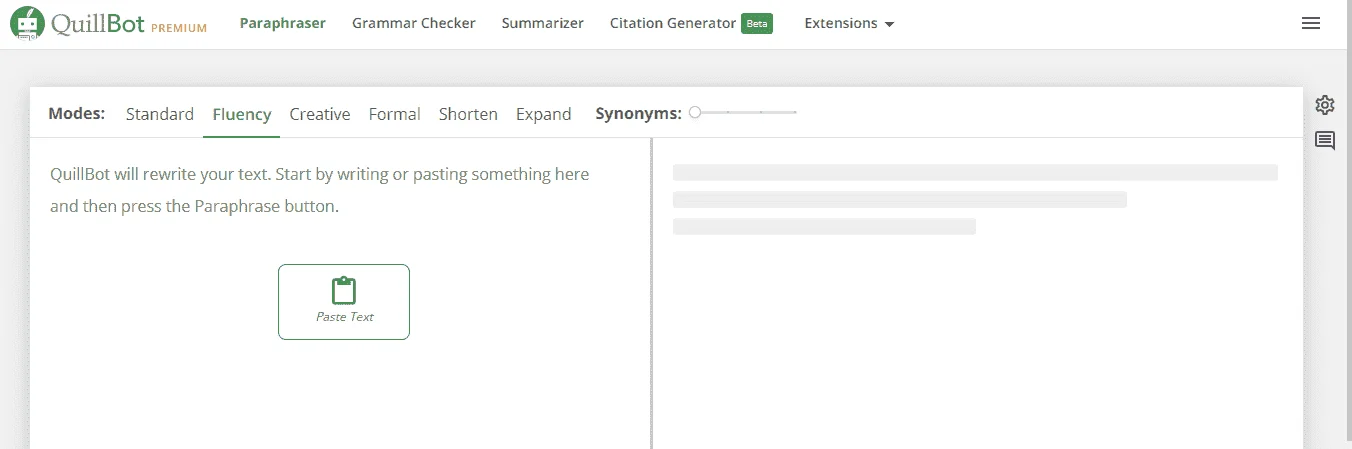Screen dimensions: 1352x449
Task: Click the Beta badge next to Citation Generator
Action: coord(757,23)
